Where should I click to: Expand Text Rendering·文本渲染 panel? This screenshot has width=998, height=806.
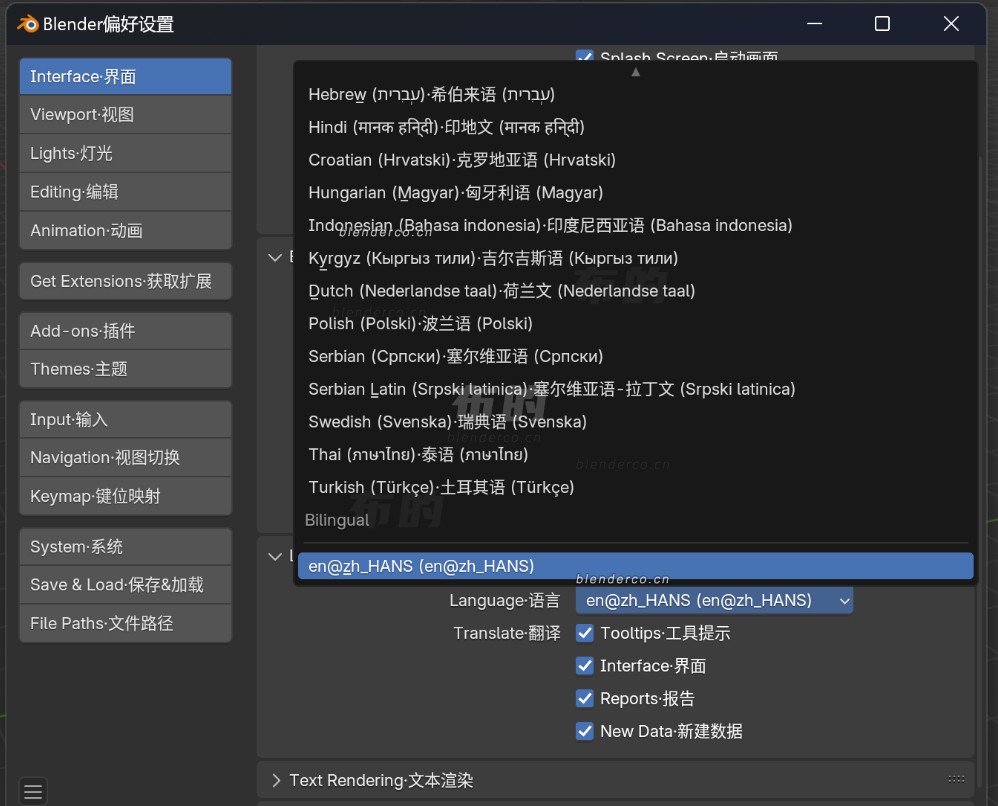(276, 781)
